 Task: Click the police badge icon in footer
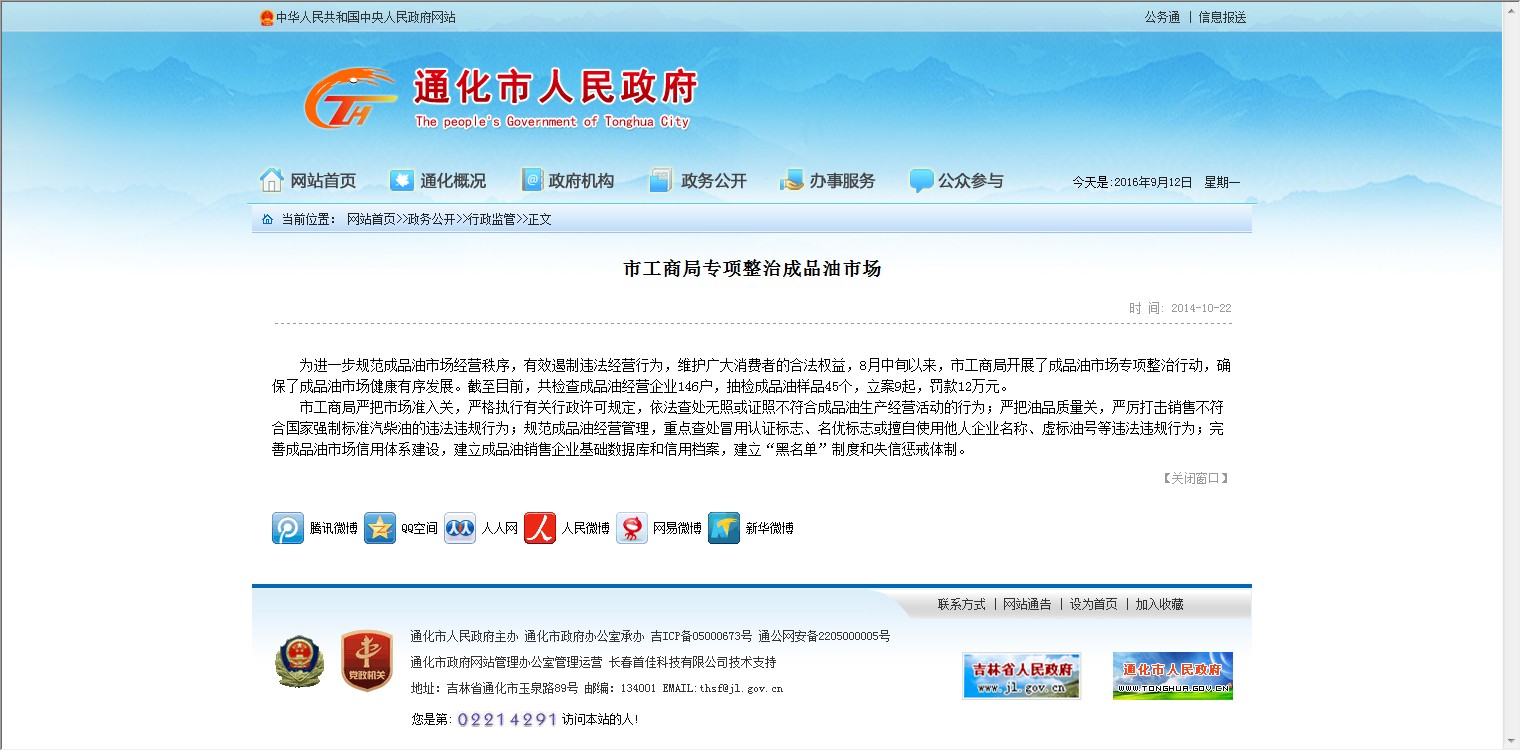pos(300,661)
